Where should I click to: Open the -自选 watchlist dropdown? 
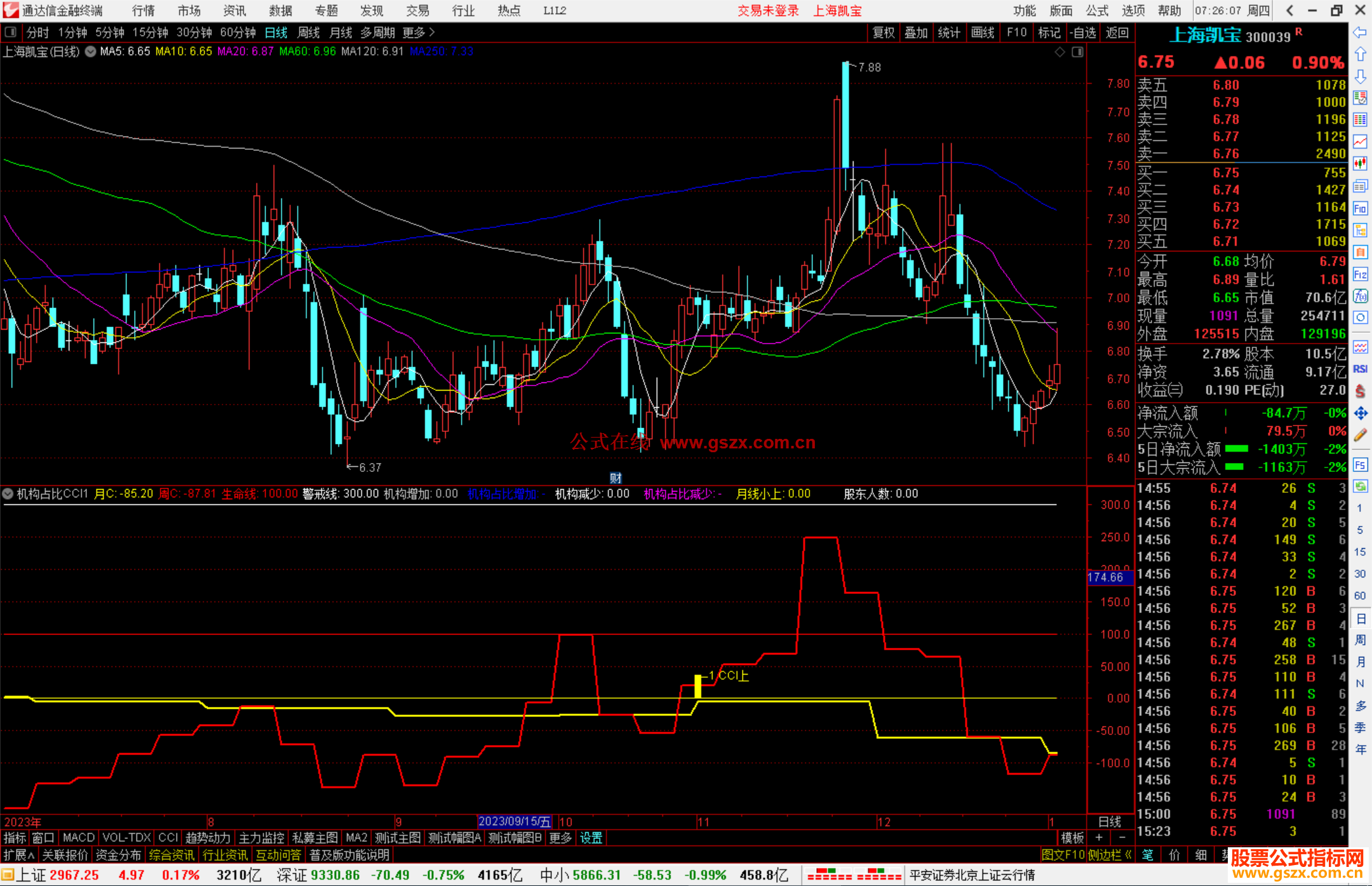[x=1083, y=32]
